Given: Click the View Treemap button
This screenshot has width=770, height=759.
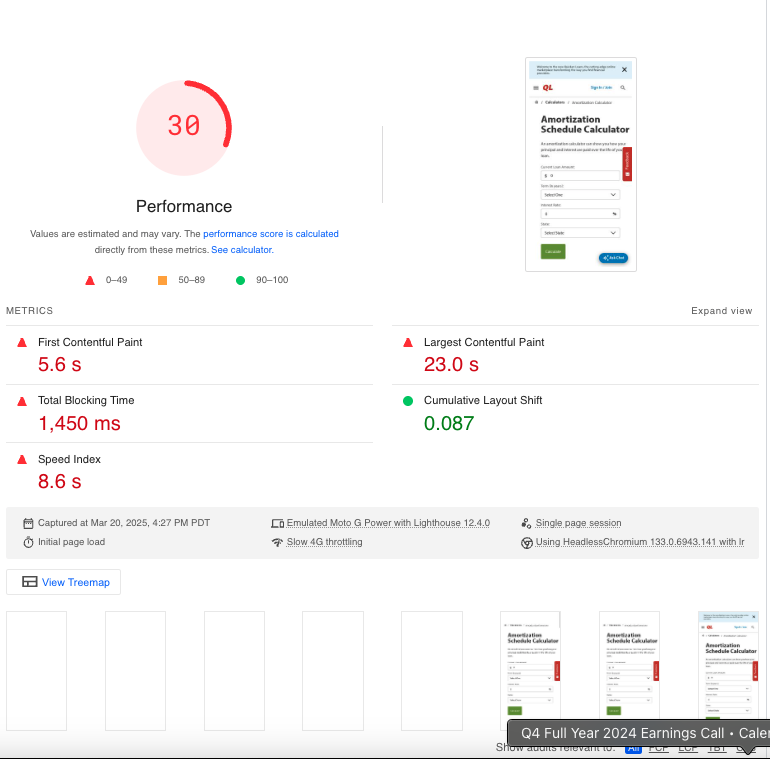Looking at the screenshot, I should [64, 582].
